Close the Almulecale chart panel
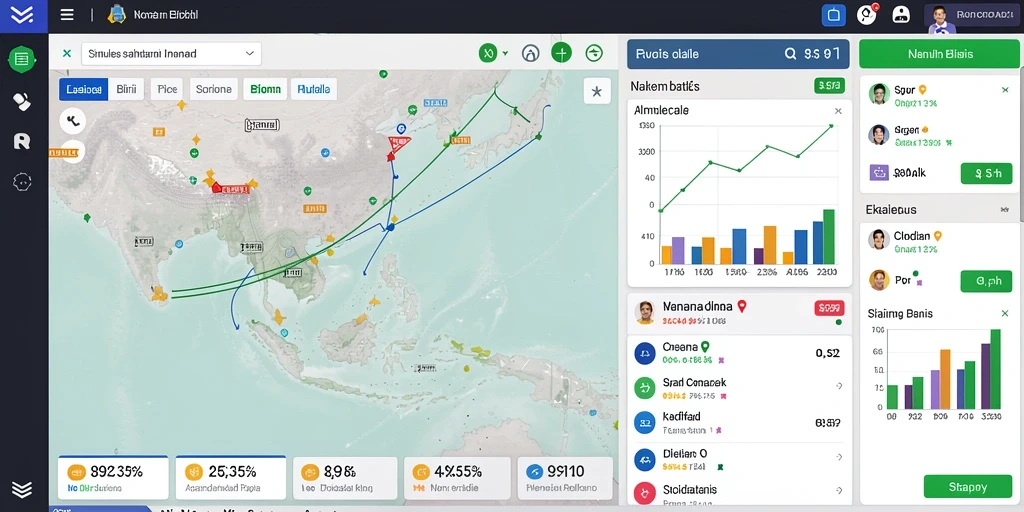The width and height of the screenshot is (1024, 512). click(x=839, y=111)
